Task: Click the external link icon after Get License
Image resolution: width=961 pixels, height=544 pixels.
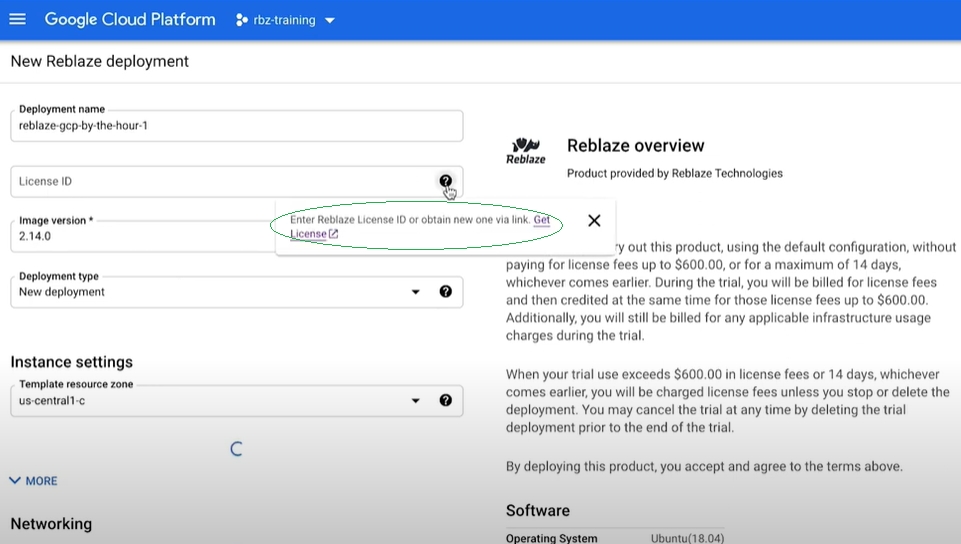Action: pos(334,234)
